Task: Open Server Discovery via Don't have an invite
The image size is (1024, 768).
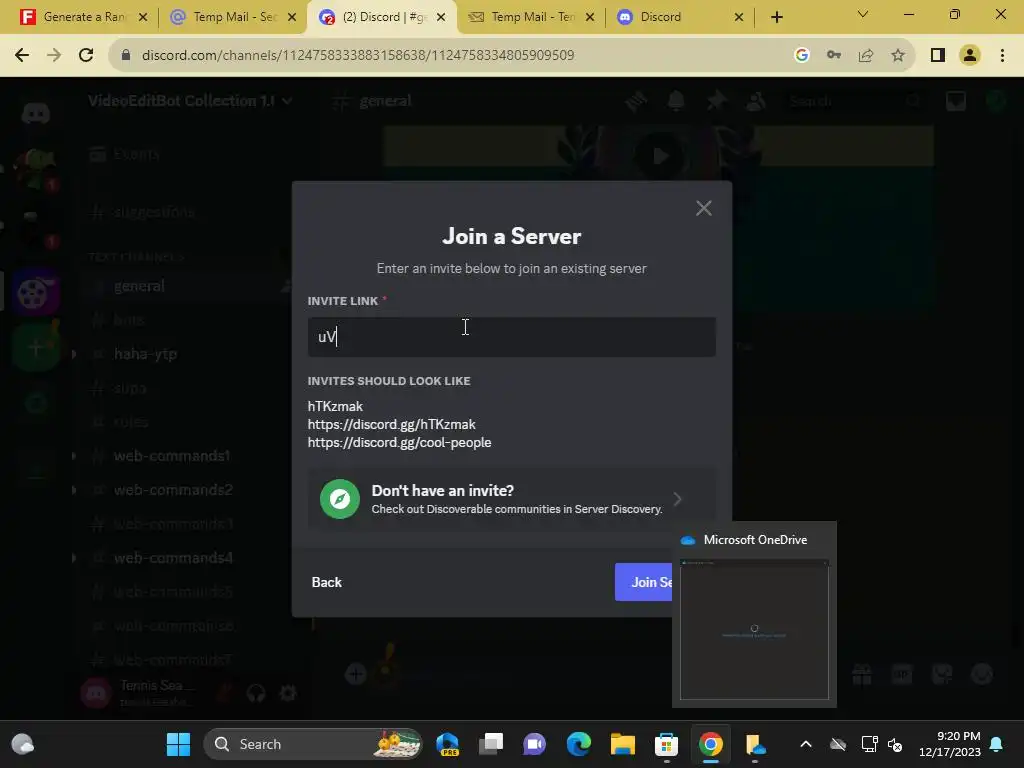Action: click(x=511, y=499)
